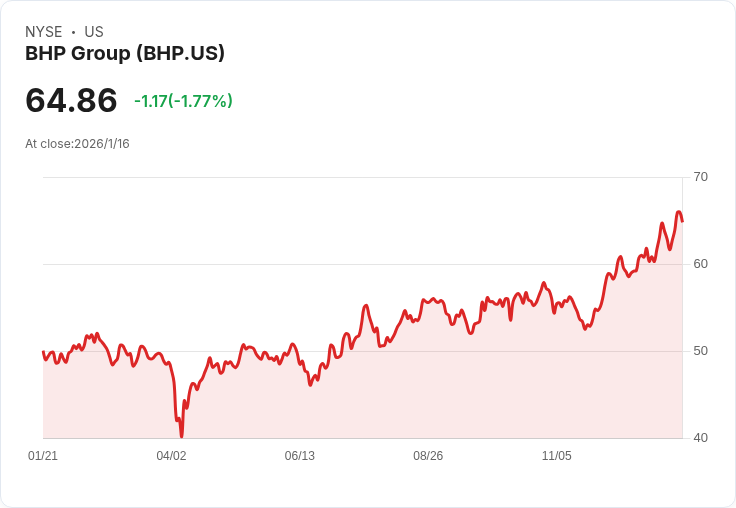Click the 40 y-axis label
The height and width of the screenshot is (508, 736).
click(700, 438)
